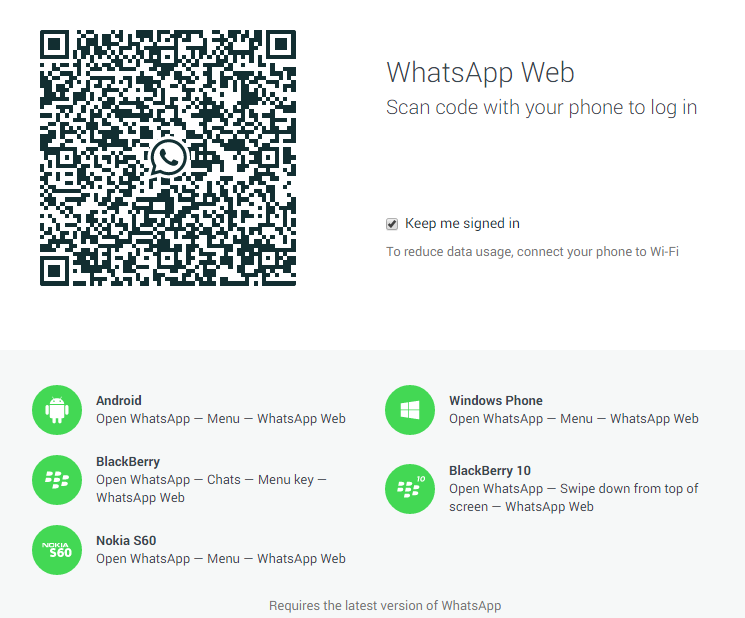Click the "BlackBerry" platform title
The width and height of the screenshot is (745, 618).
[128, 462]
